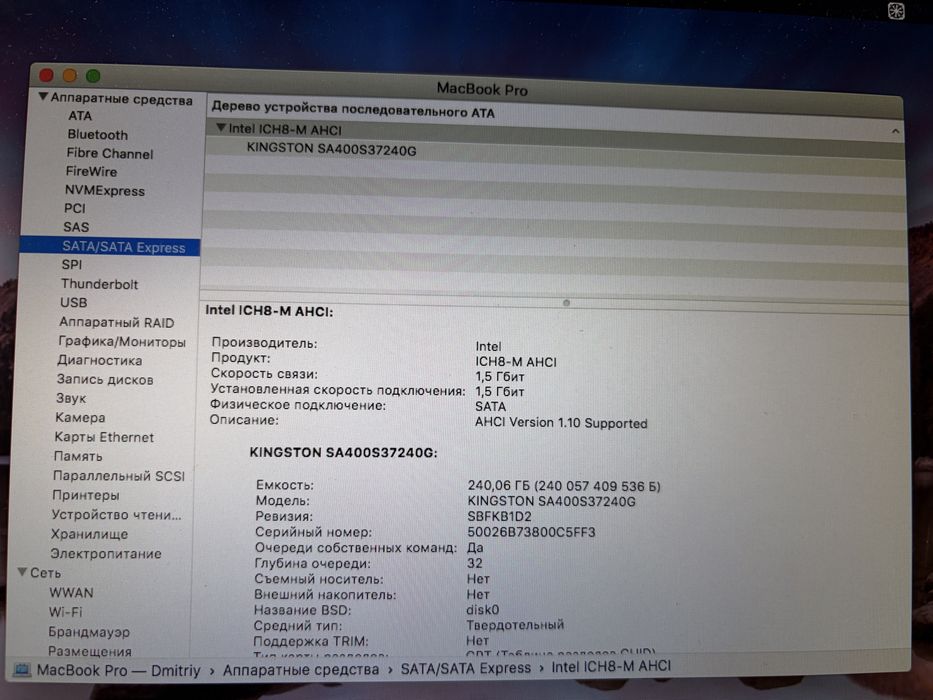Select Графика/Мониторы in the sidebar

[x=122, y=341]
